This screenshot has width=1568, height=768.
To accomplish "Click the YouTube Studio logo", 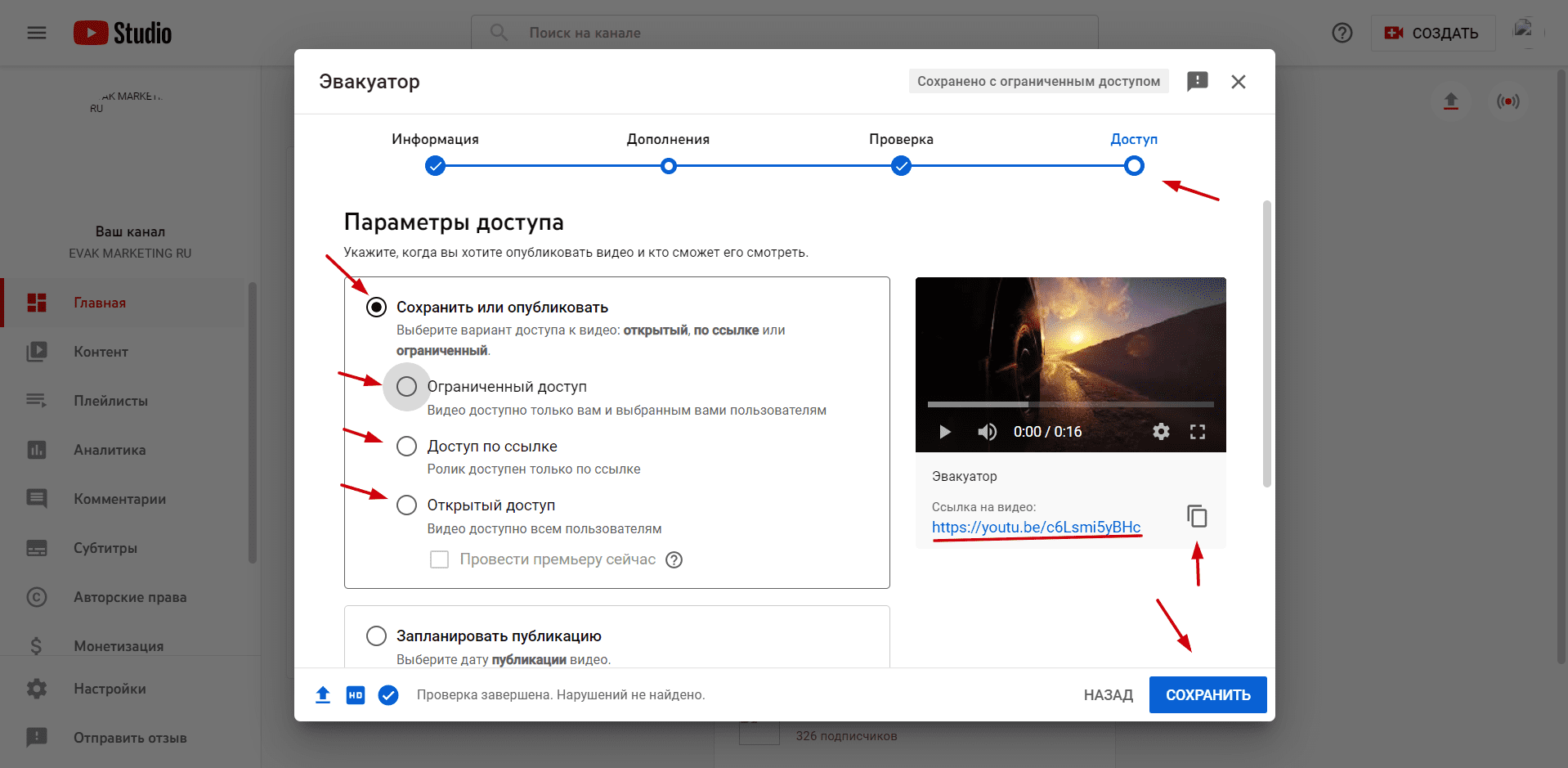I will (x=123, y=33).
